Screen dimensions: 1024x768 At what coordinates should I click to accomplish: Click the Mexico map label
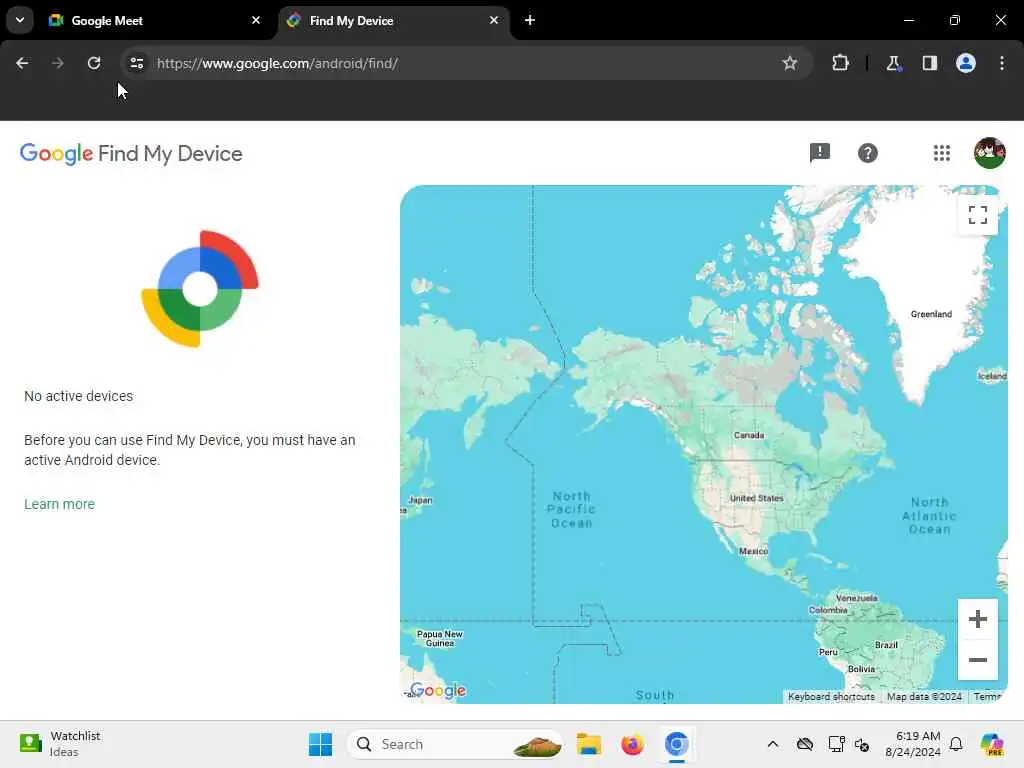(754, 551)
